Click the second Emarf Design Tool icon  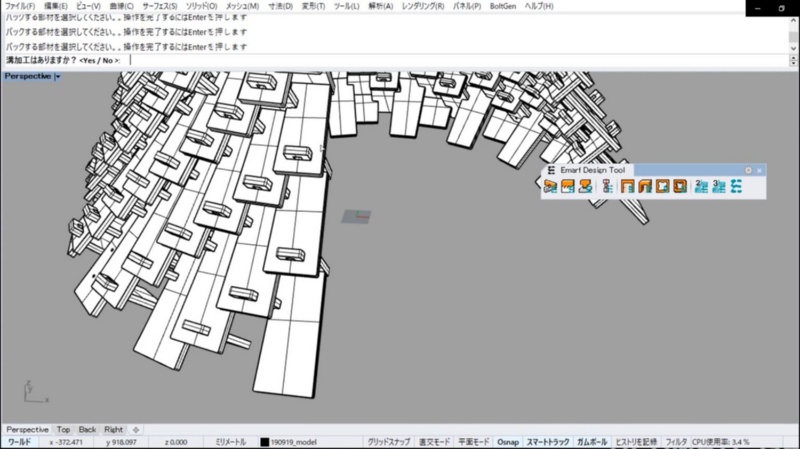566,186
